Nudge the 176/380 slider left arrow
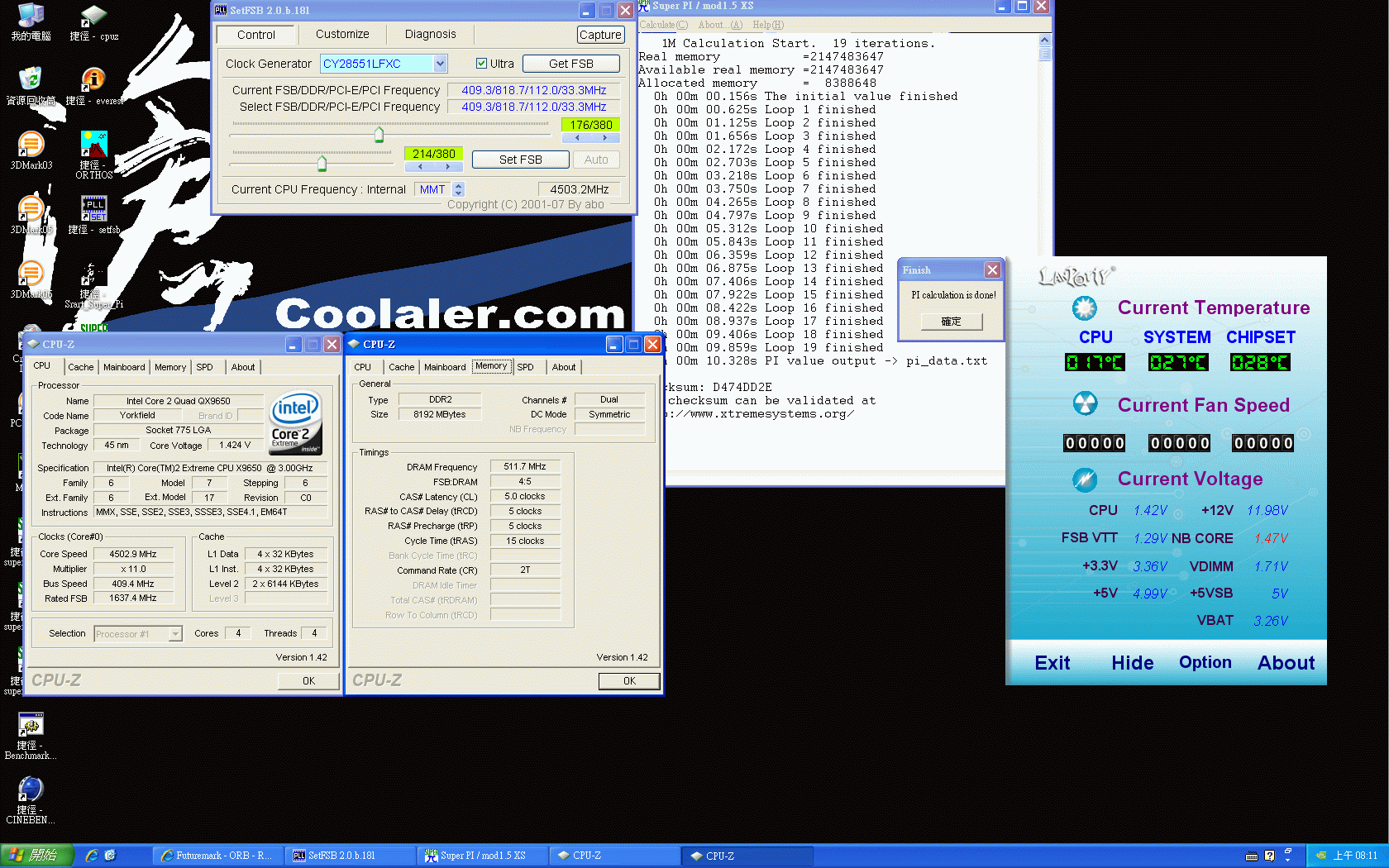The image size is (1389, 868). 576,138
